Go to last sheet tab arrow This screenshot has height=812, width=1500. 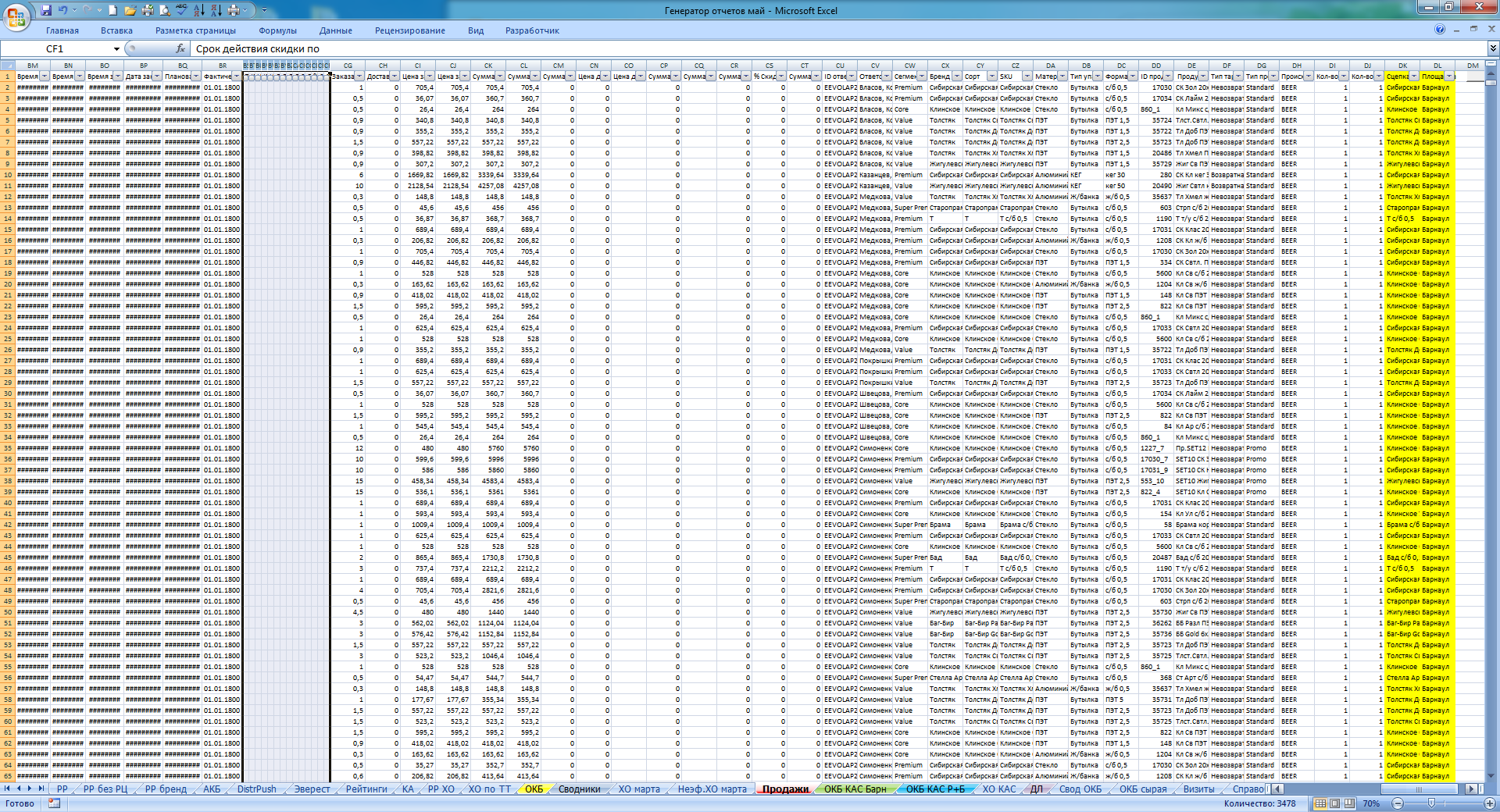pyautogui.click(x=41, y=789)
